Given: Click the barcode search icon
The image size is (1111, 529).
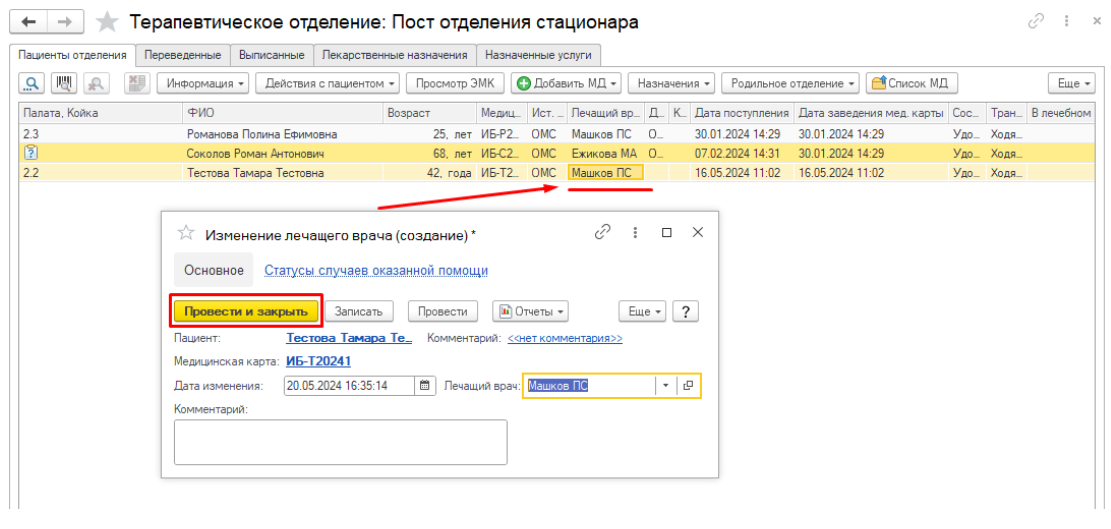Looking at the screenshot, I should (65, 84).
